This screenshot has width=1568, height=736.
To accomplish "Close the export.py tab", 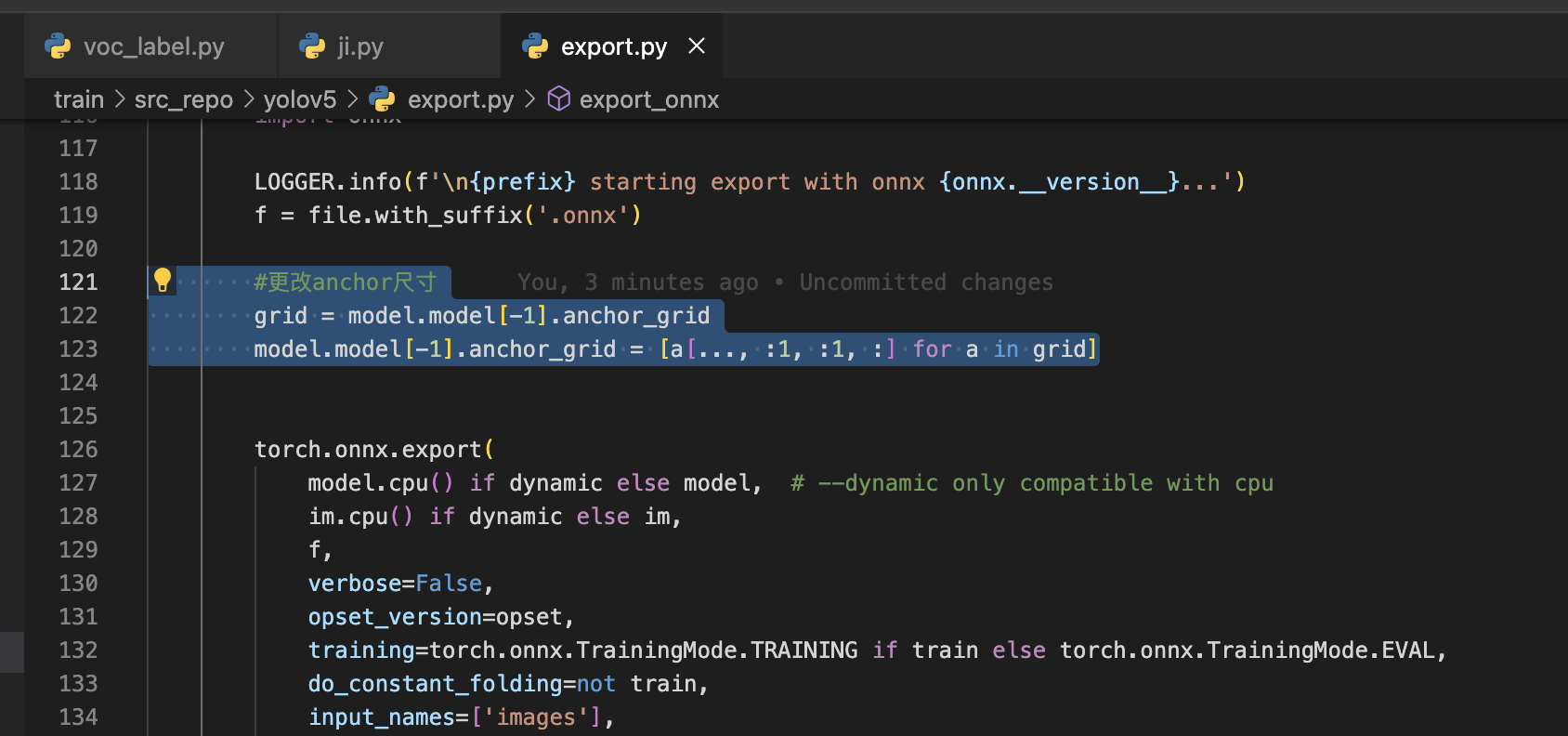I will click(697, 46).
